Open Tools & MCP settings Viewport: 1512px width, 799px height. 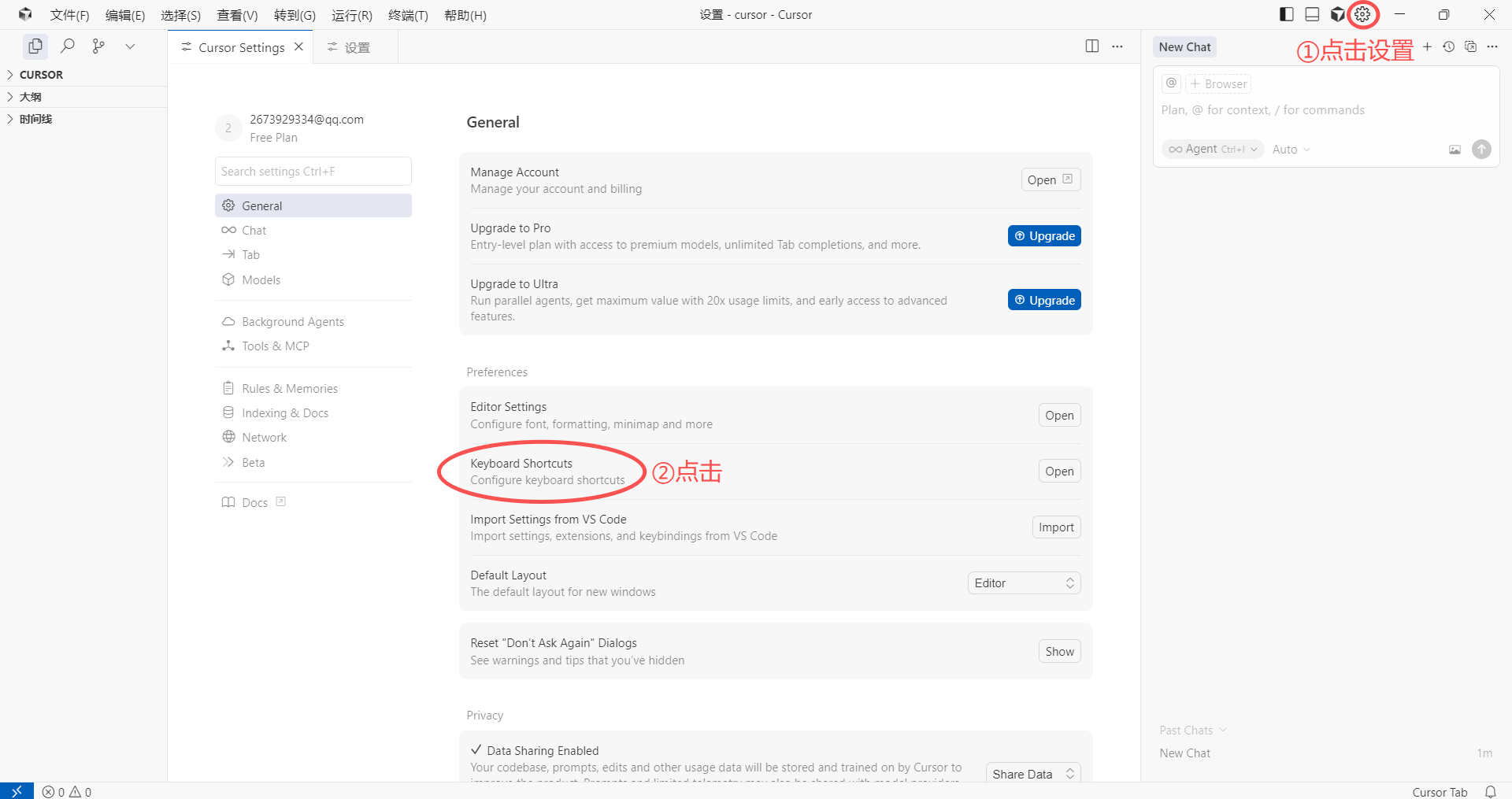[313, 346]
